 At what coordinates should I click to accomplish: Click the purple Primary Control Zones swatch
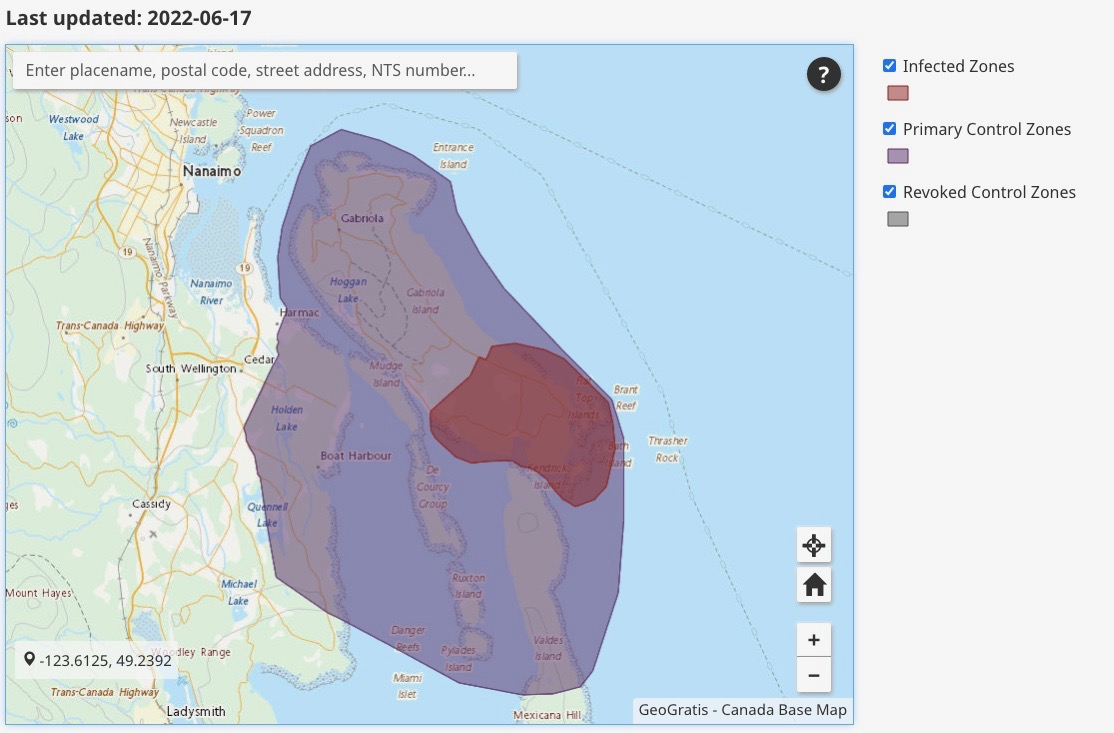pos(898,156)
